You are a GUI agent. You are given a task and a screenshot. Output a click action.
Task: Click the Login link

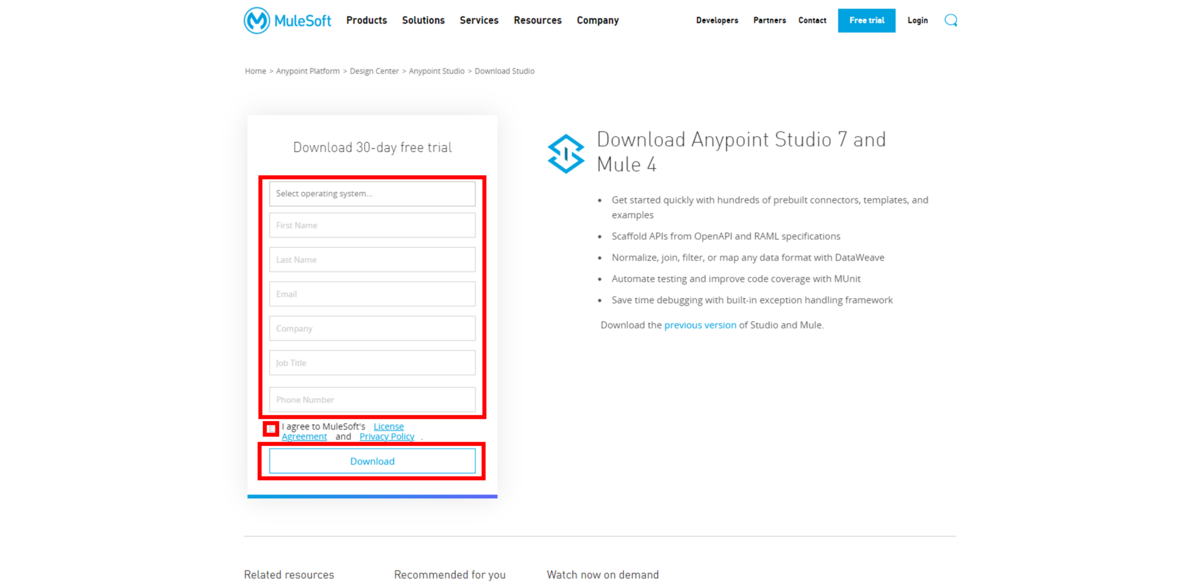(917, 20)
